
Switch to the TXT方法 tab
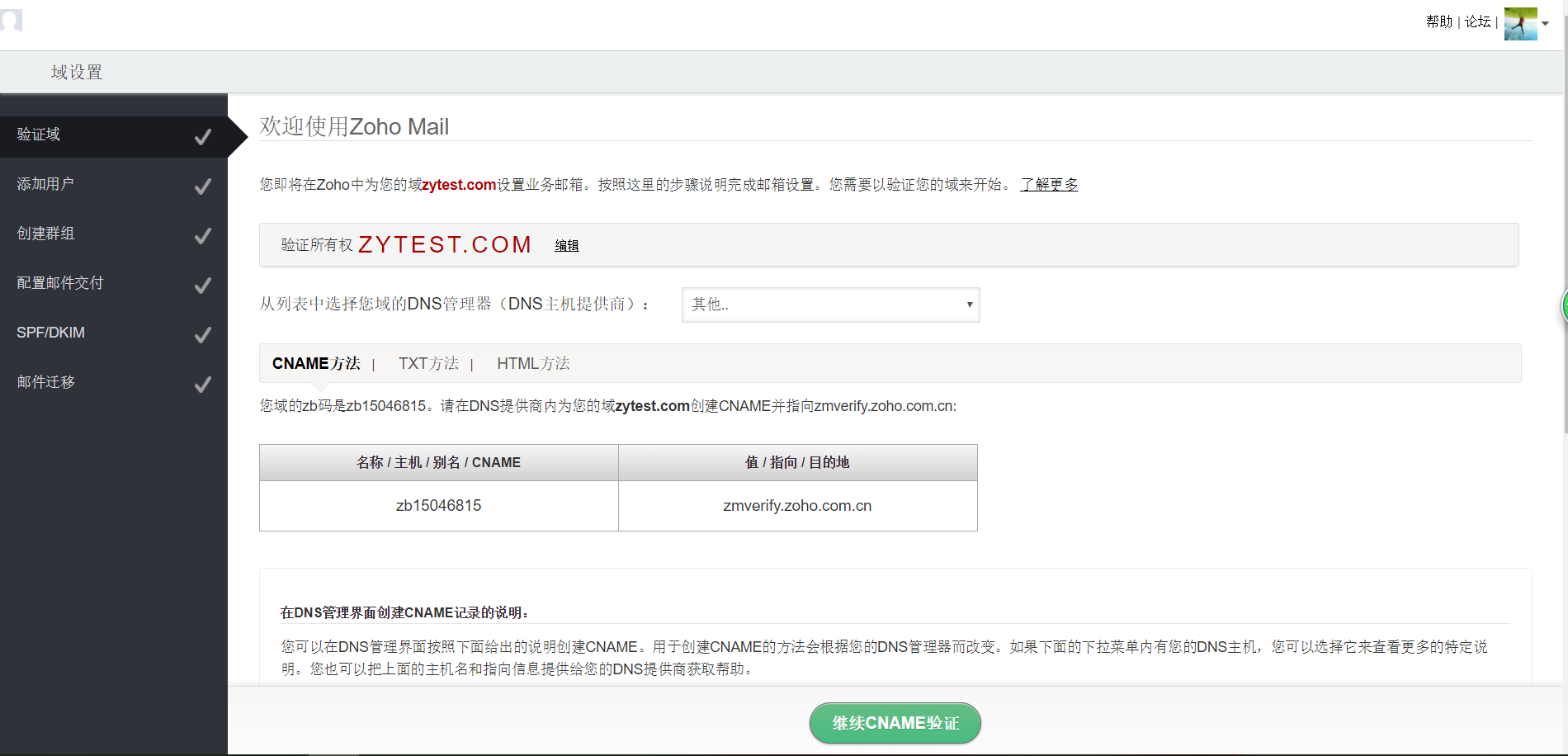[x=428, y=364]
